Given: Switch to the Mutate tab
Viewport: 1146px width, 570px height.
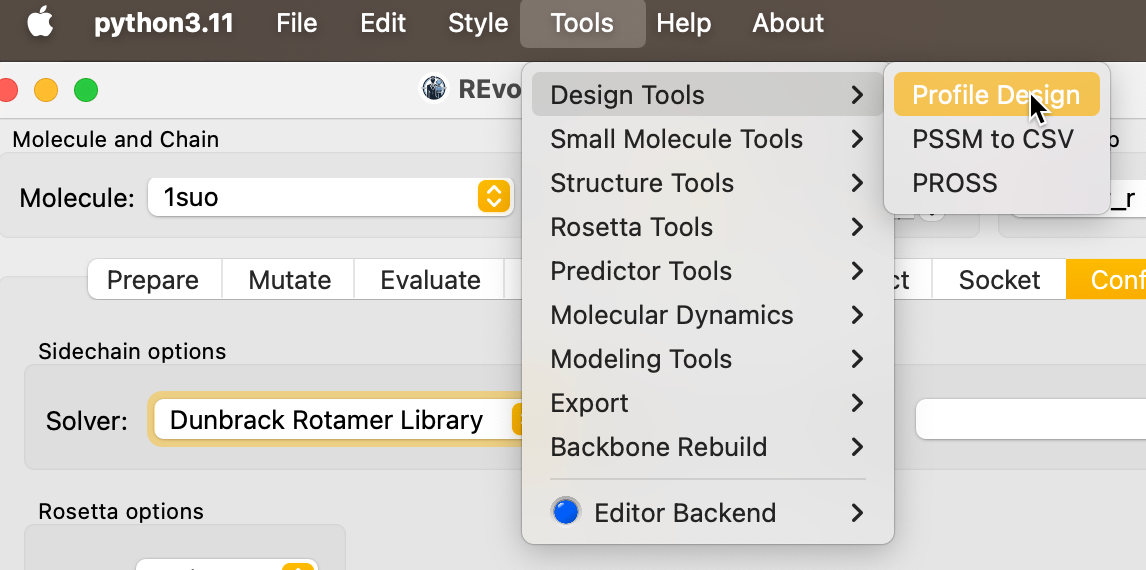Looking at the screenshot, I should 289,279.
